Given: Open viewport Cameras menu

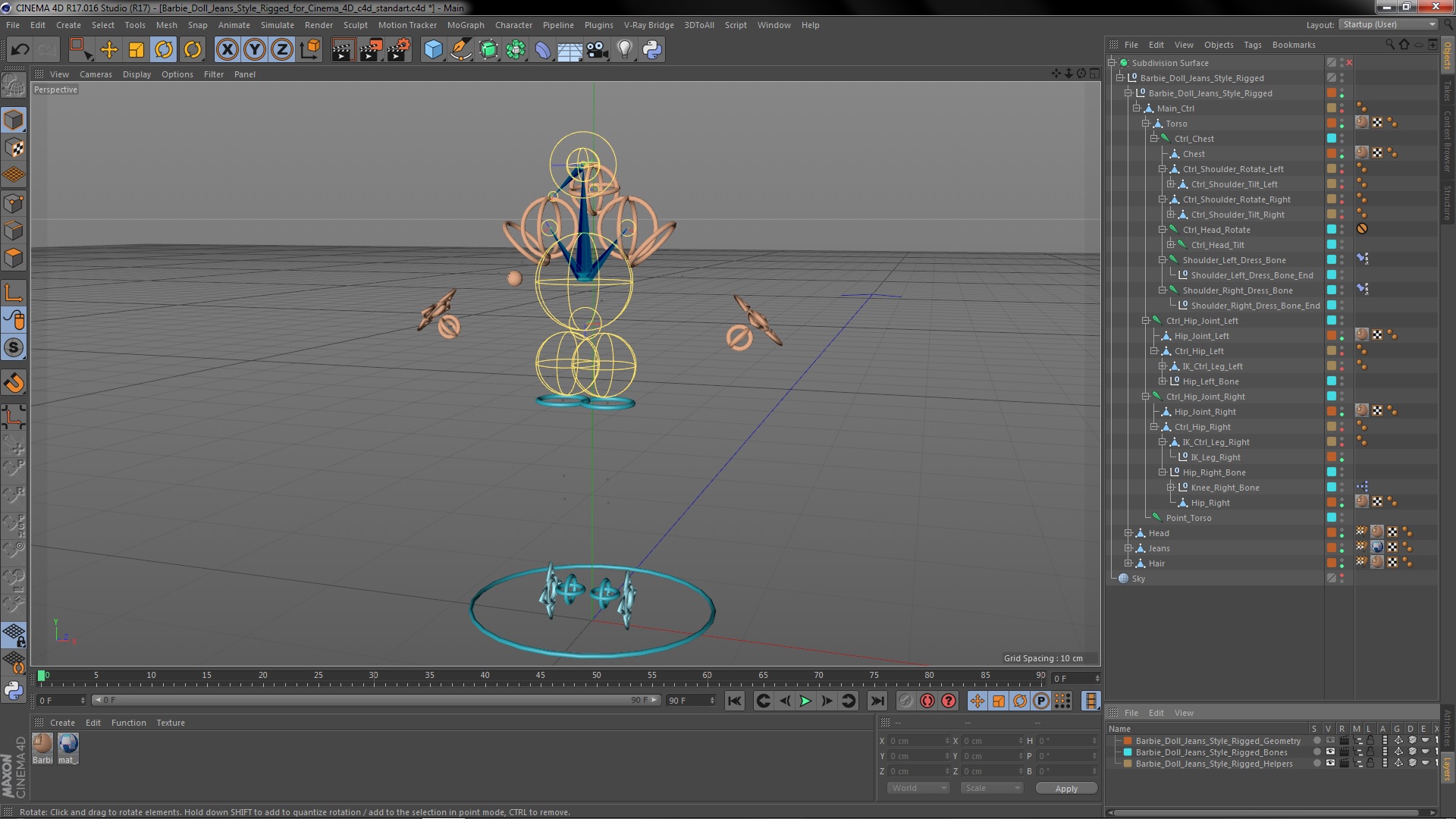Looking at the screenshot, I should click(x=96, y=74).
